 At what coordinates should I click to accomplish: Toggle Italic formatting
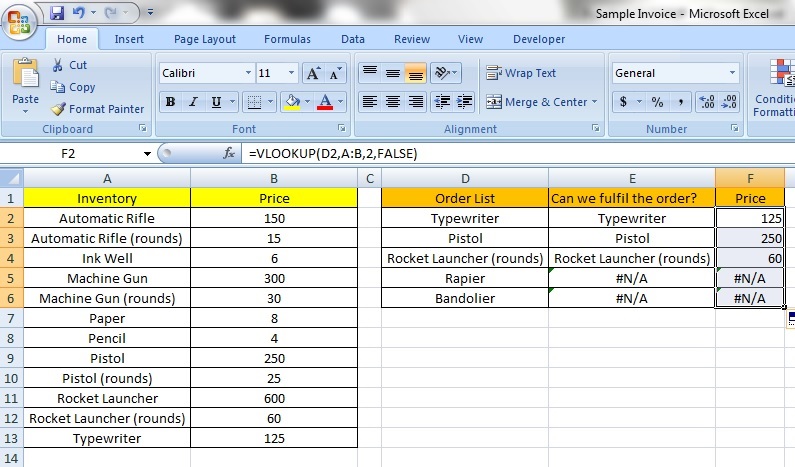coord(194,102)
